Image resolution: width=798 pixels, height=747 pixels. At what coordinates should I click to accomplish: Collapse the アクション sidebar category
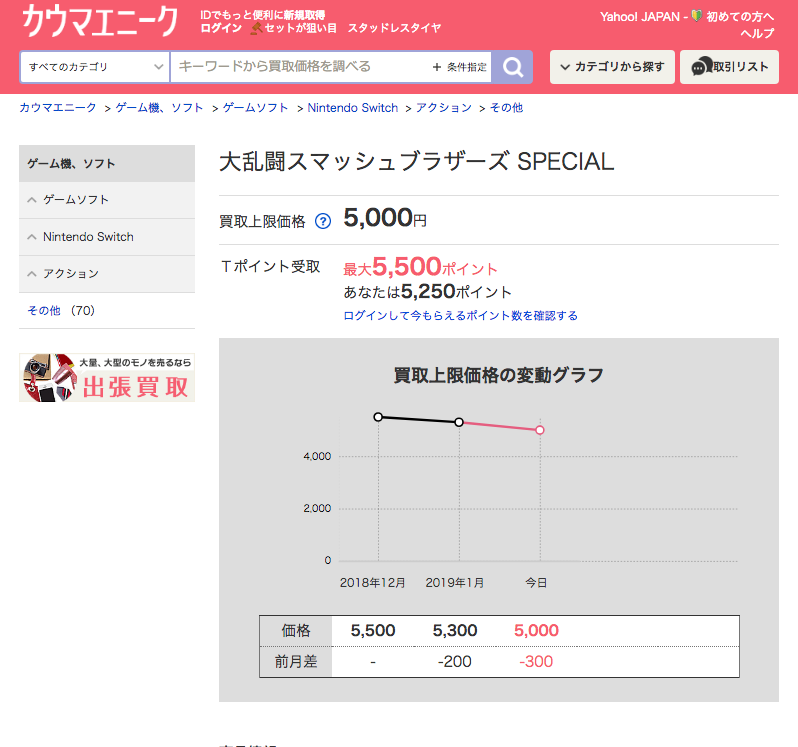107,274
